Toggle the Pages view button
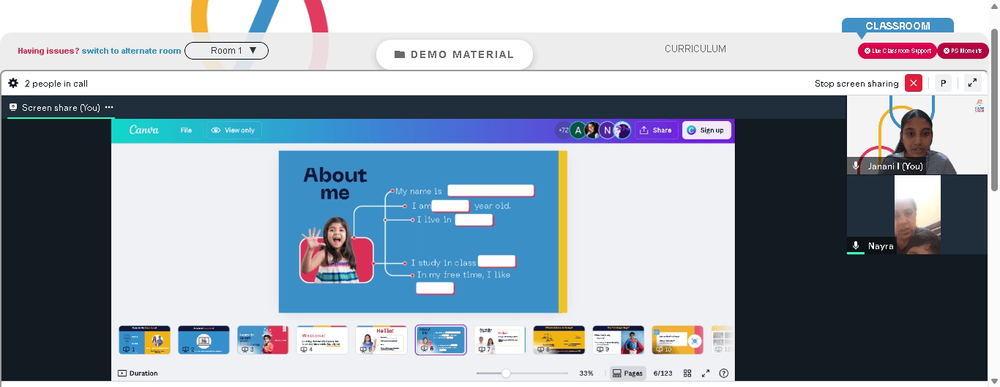Screen dimensions: 1000x387 (x=628, y=373)
